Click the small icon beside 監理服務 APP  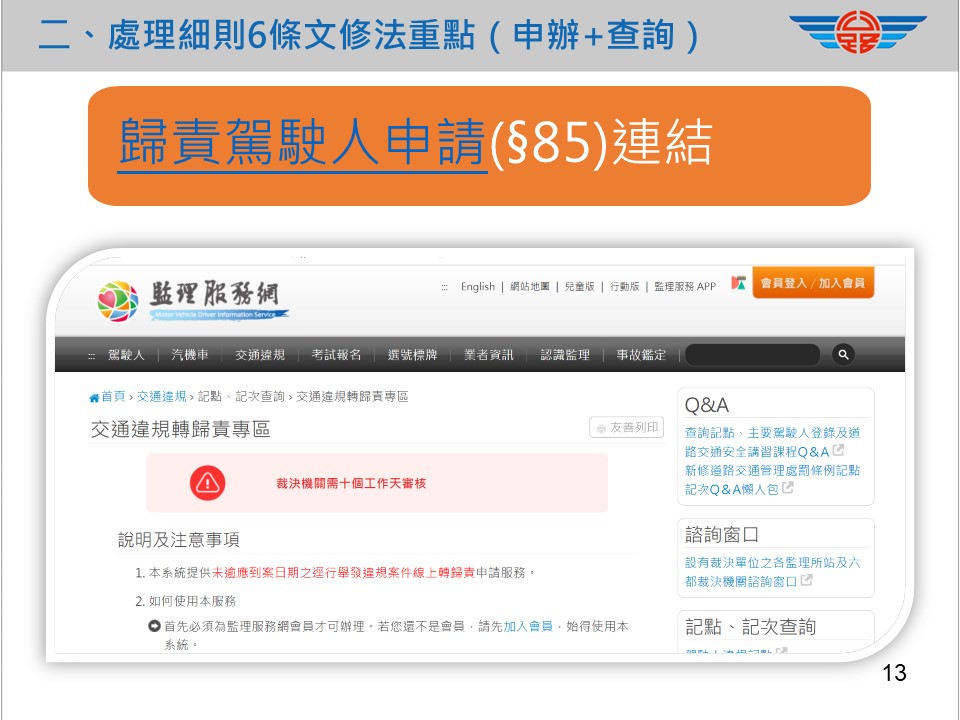(x=738, y=285)
